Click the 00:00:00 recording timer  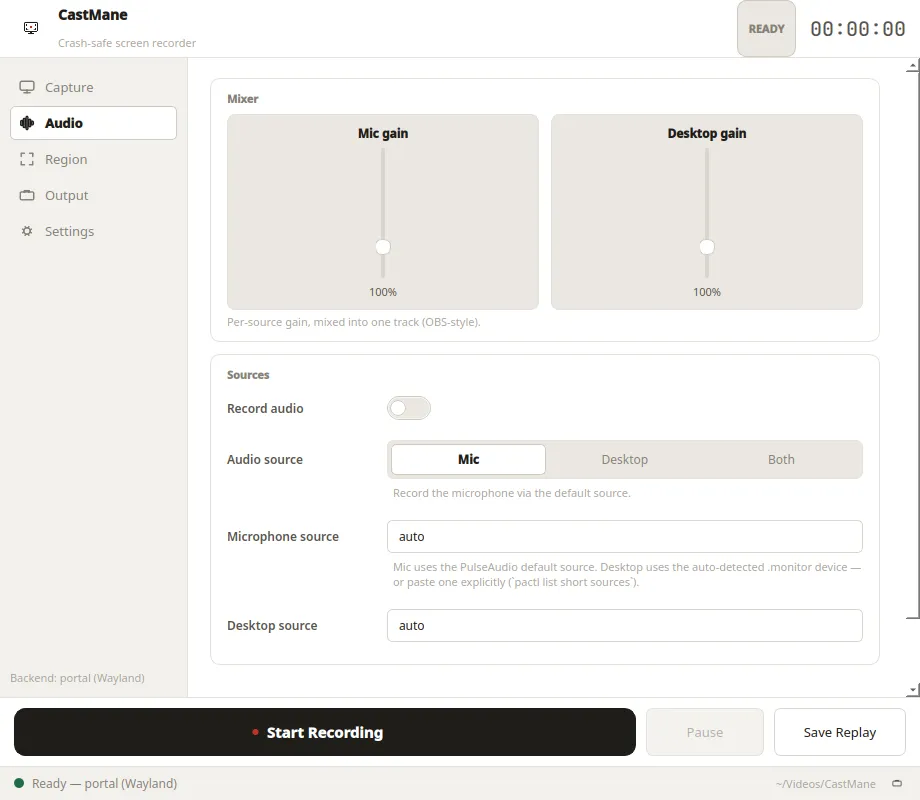pyautogui.click(x=857, y=29)
